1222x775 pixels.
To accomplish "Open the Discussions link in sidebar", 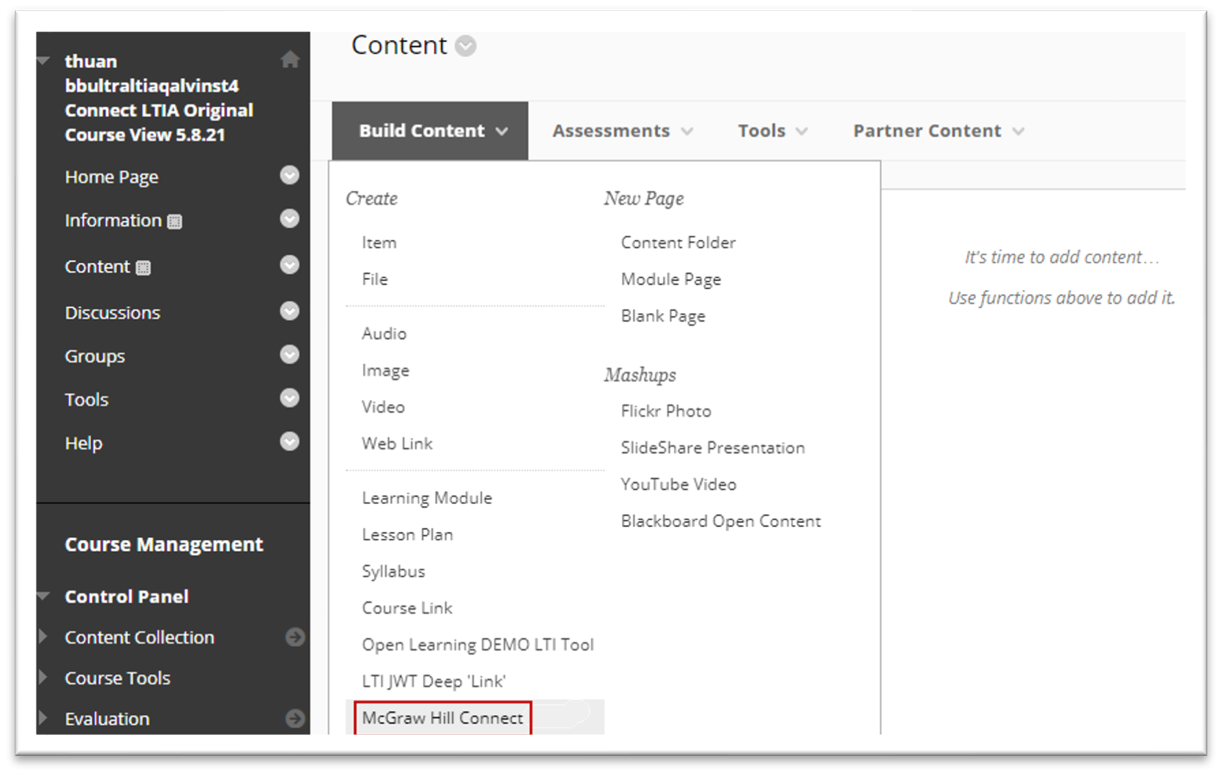I will click(x=112, y=313).
